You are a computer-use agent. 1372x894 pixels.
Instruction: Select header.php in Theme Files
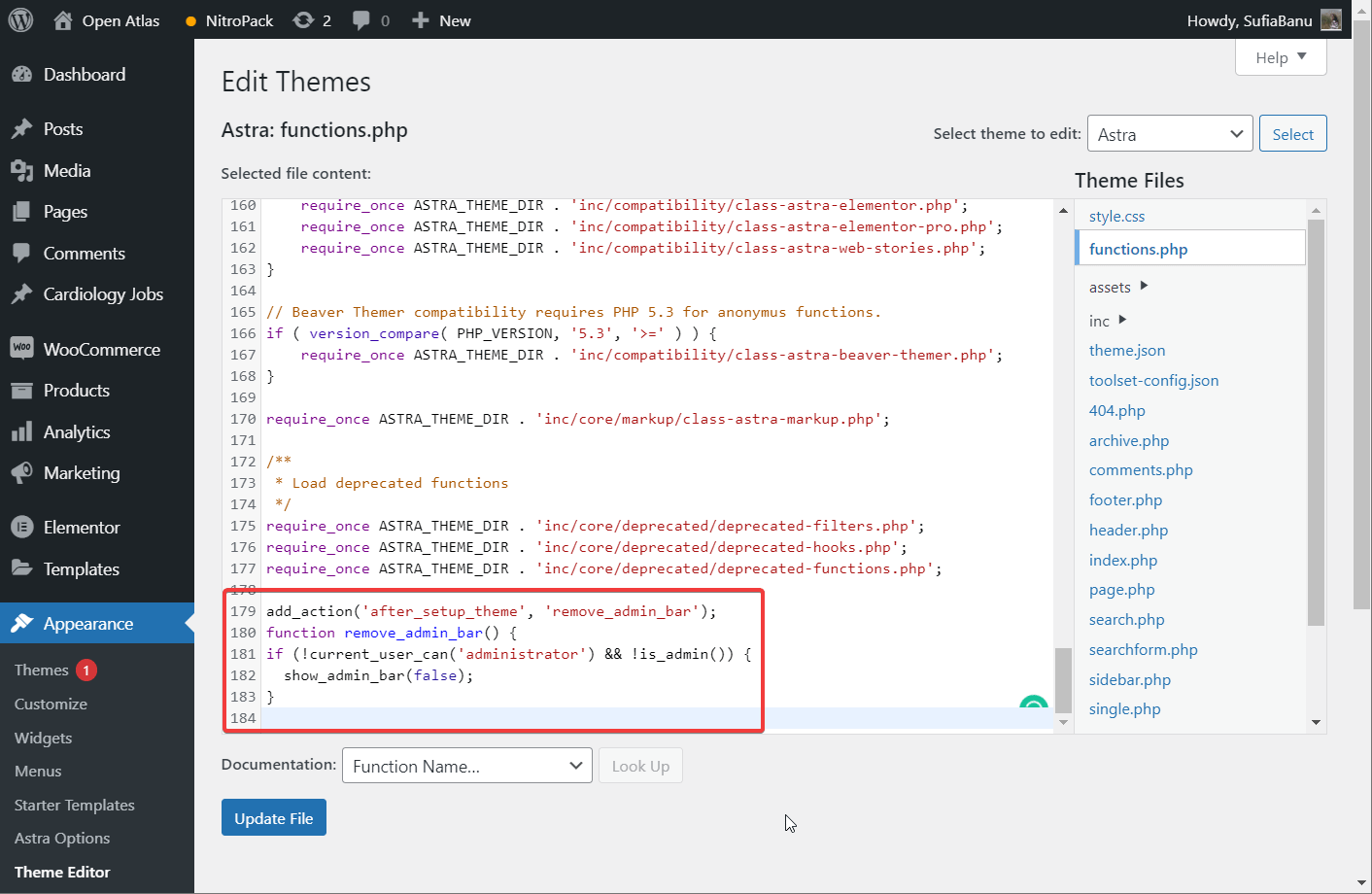pyautogui.click(x=1128, y=530)
